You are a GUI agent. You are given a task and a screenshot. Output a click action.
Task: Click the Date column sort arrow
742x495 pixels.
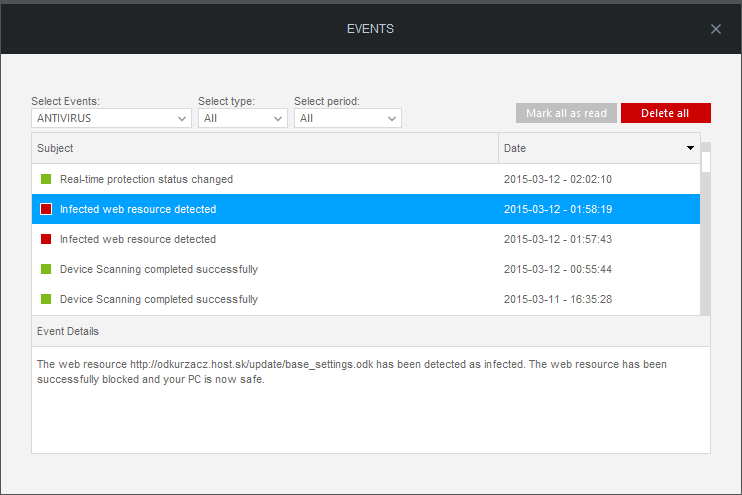pyautogui.click(x=690, y=148)
